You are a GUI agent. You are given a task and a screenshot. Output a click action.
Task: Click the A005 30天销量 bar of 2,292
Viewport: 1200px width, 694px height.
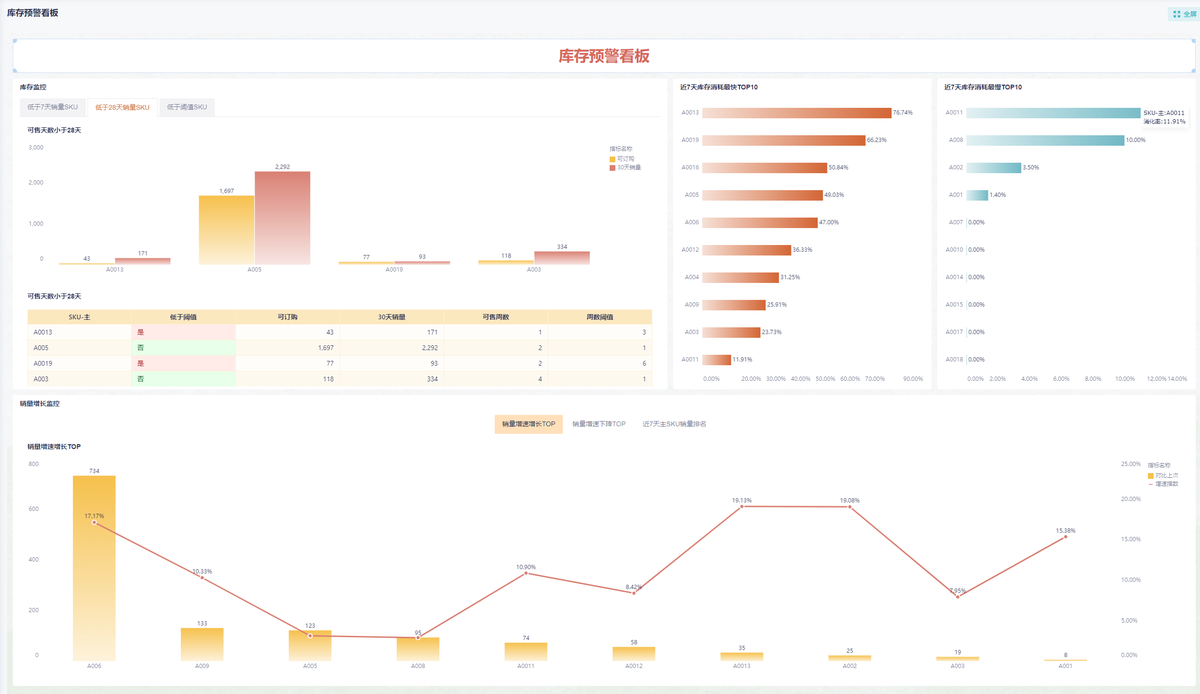282,218
